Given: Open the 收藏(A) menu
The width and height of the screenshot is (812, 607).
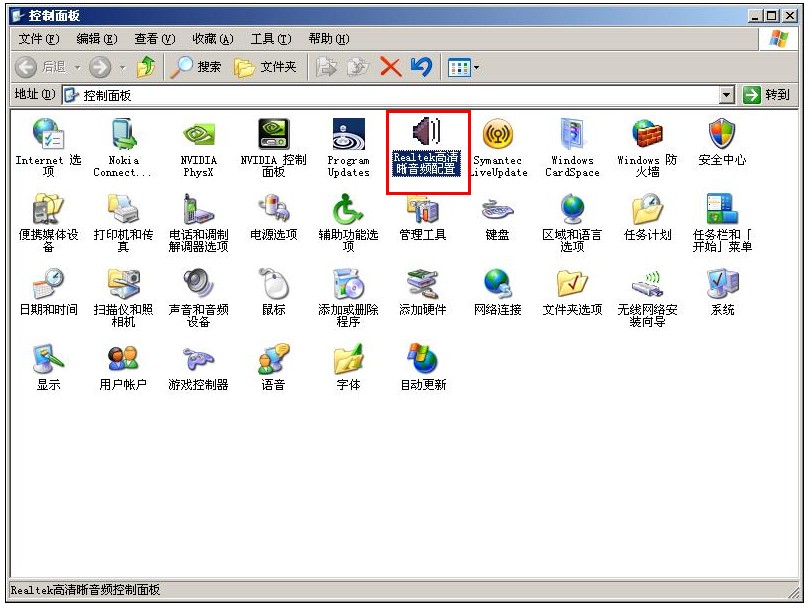Looking at the screenshot, I should (213, 39).
